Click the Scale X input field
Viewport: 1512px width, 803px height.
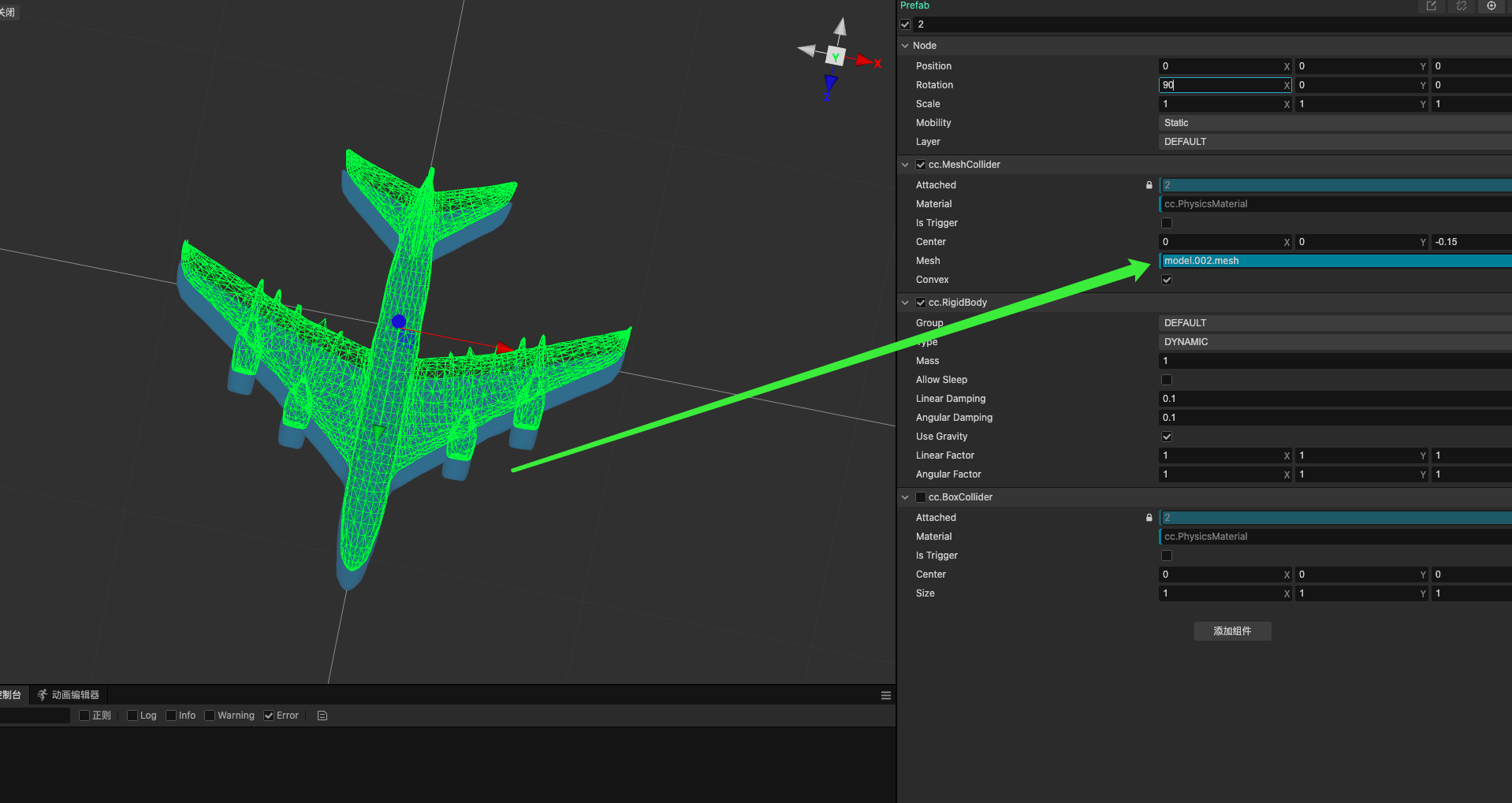point(1225,104)
